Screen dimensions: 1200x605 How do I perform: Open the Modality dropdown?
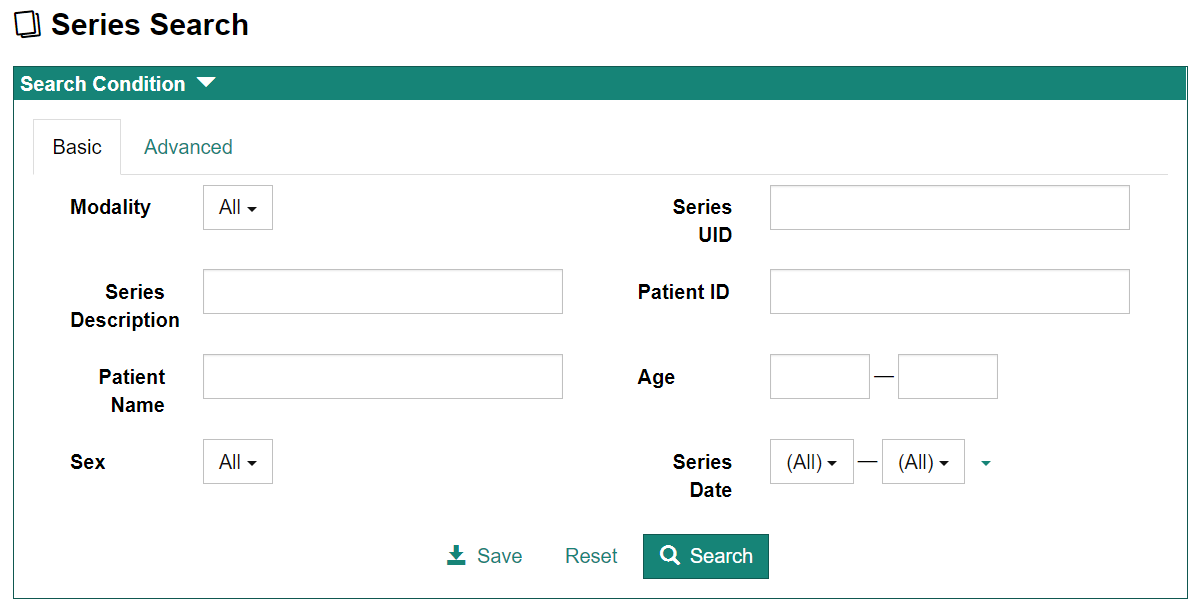[238, 208]
